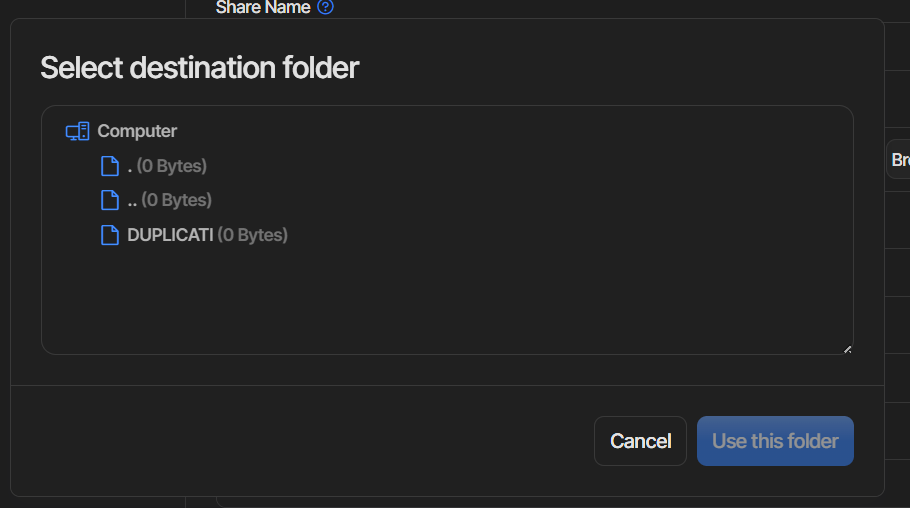Confirm with the Use this folder button
This screenshot has height=508, width=910.
click(775, 441)
